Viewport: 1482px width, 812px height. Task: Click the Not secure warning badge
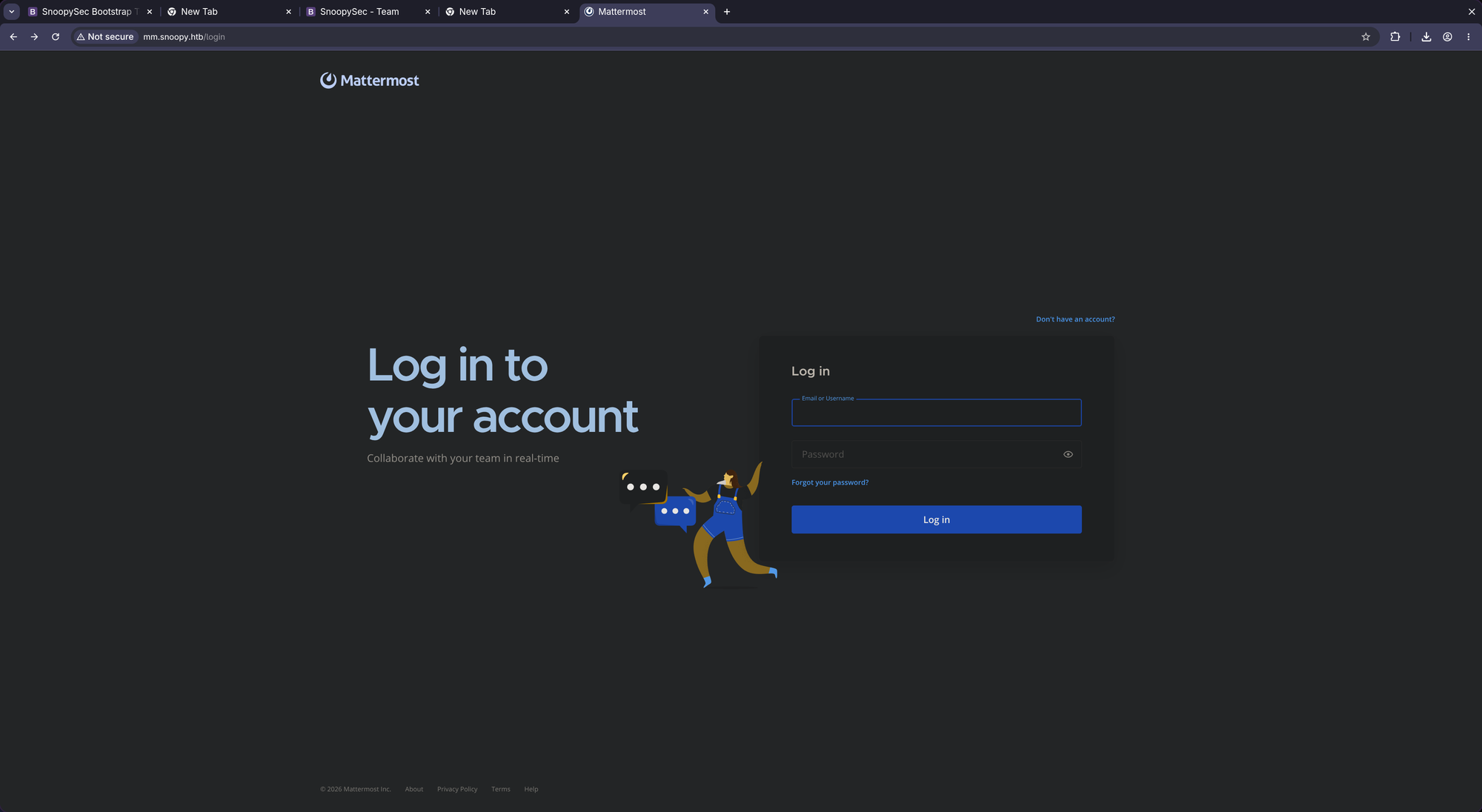pos(105,36)
